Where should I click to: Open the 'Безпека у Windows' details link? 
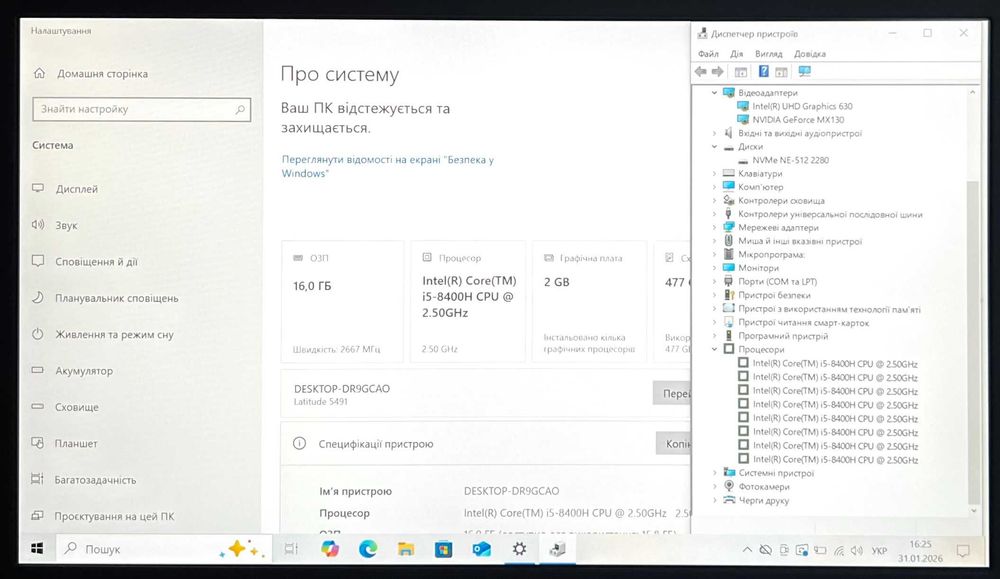[388, 166]
